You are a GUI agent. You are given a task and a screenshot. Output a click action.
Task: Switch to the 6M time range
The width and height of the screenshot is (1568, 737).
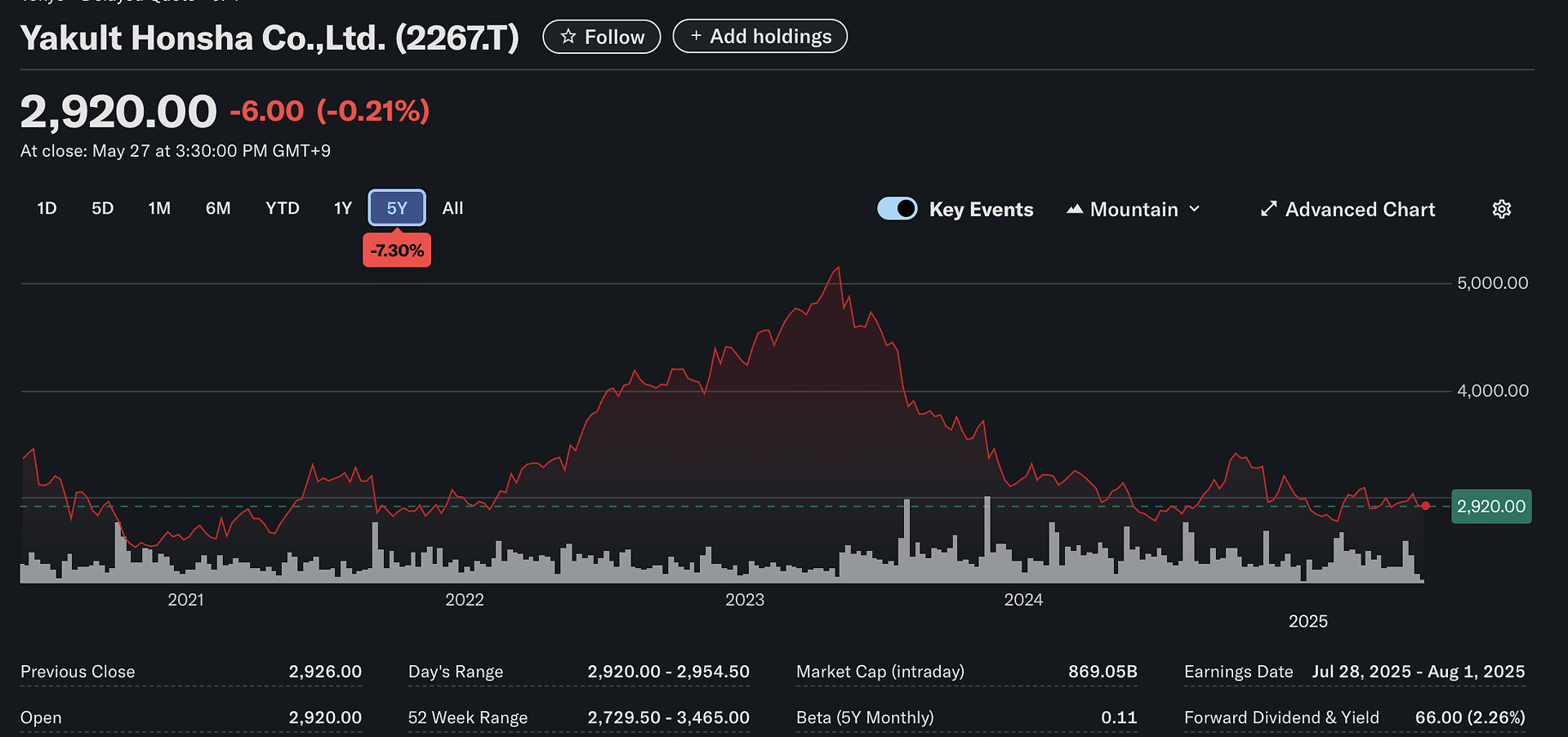(x=218, y=208)
